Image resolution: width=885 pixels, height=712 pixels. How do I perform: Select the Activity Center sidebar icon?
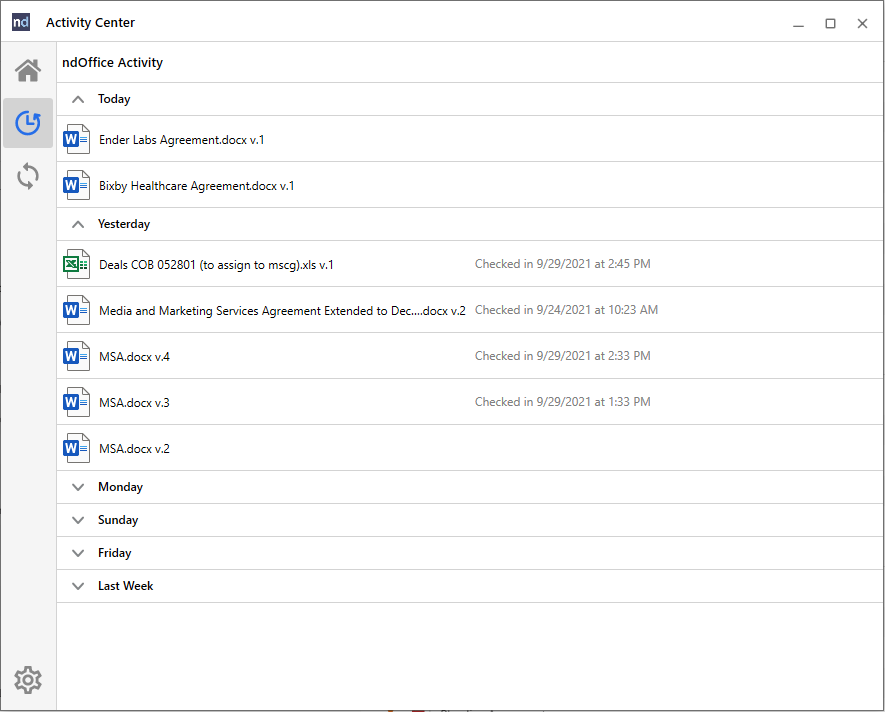pyautogui.click(x=27, y=123)
